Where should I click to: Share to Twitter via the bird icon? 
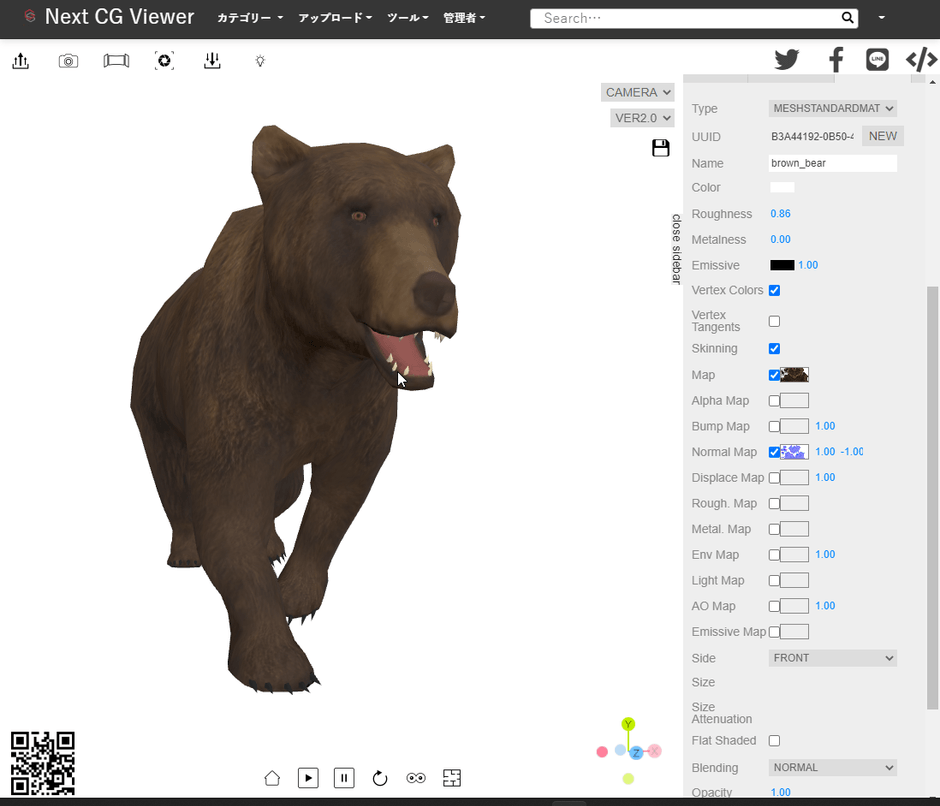pos(786,59)
